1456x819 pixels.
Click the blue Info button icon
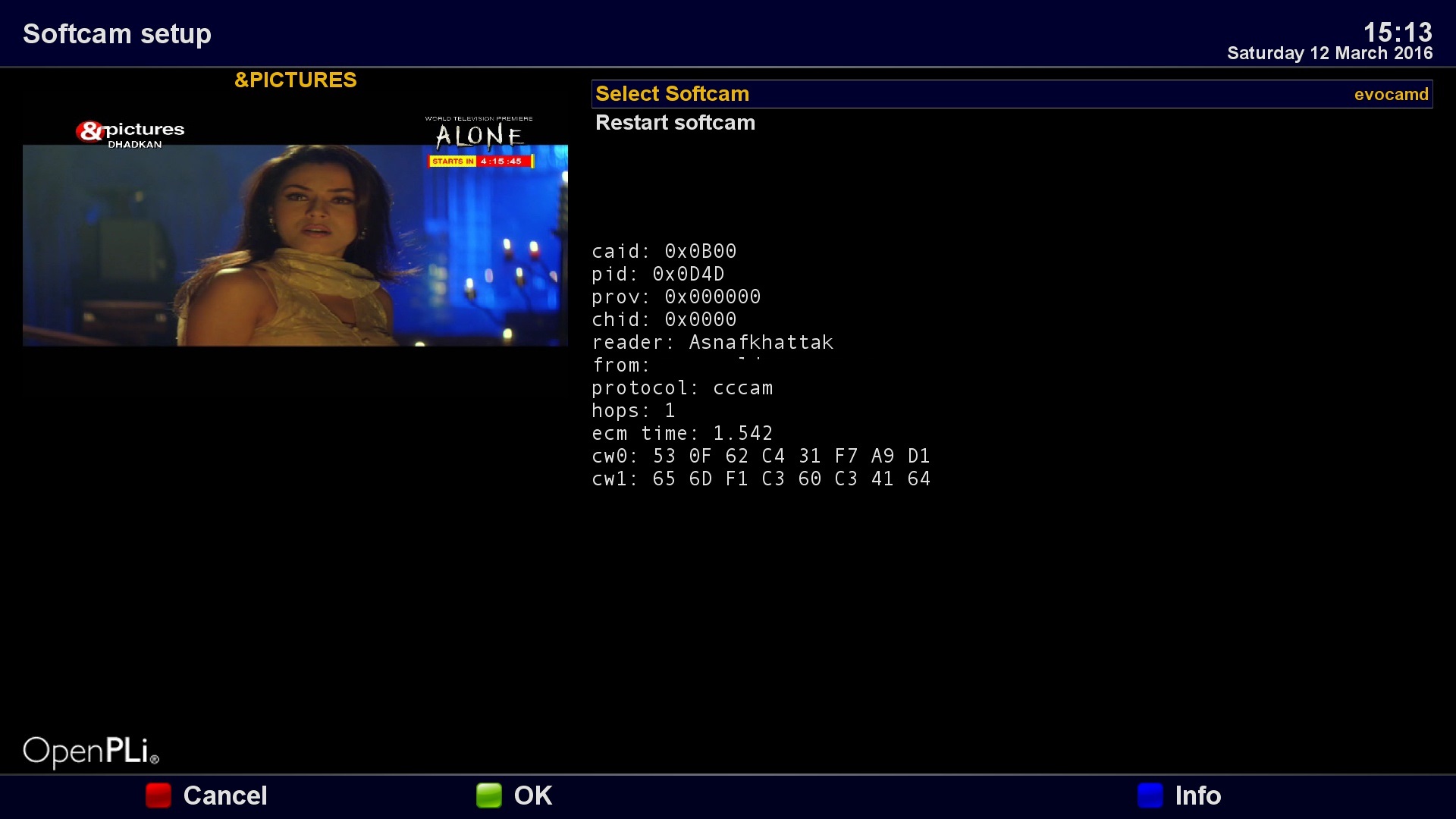1150,795
